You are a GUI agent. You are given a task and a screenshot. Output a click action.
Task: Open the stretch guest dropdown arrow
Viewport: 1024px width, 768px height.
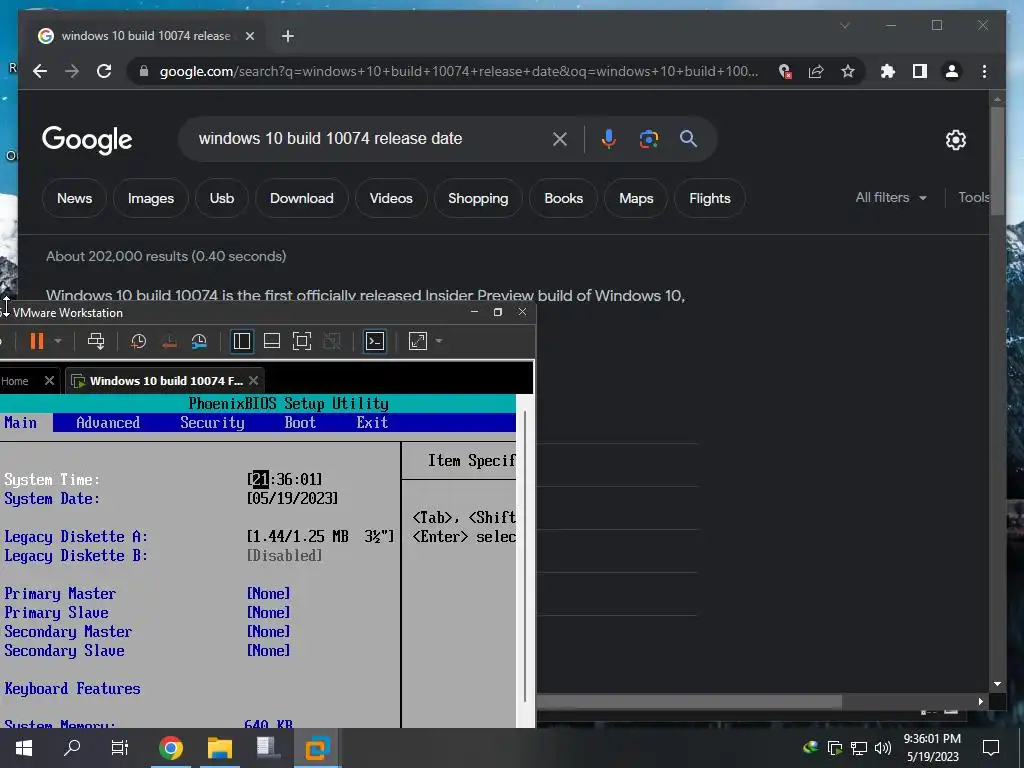439,341
